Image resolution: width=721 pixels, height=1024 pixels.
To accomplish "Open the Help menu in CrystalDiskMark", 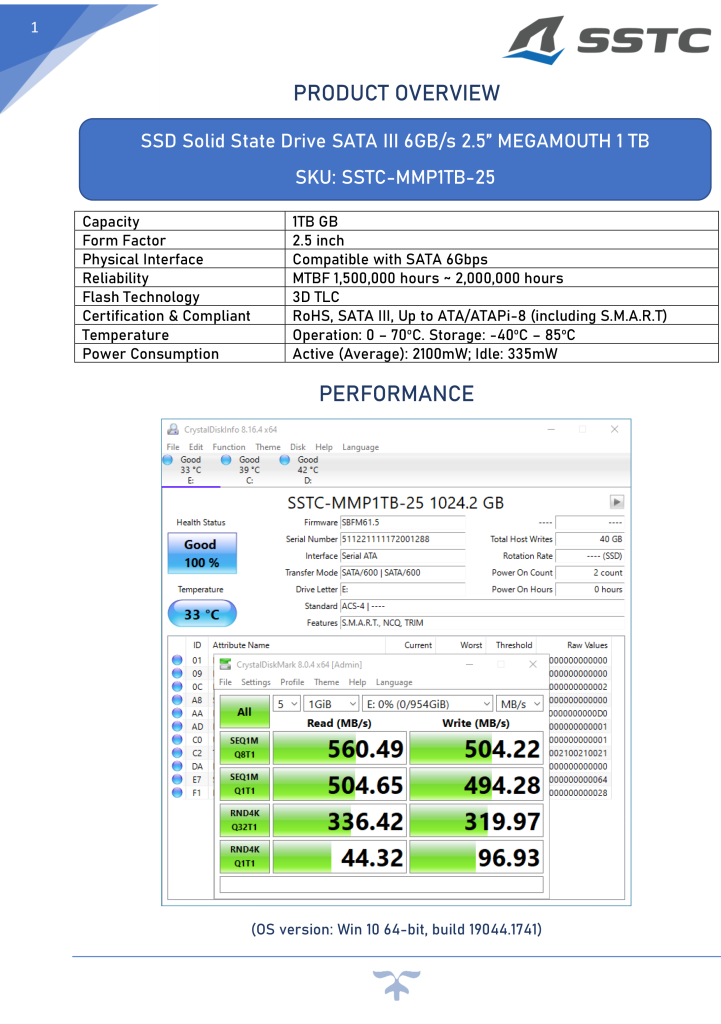I will click(357, 682).
